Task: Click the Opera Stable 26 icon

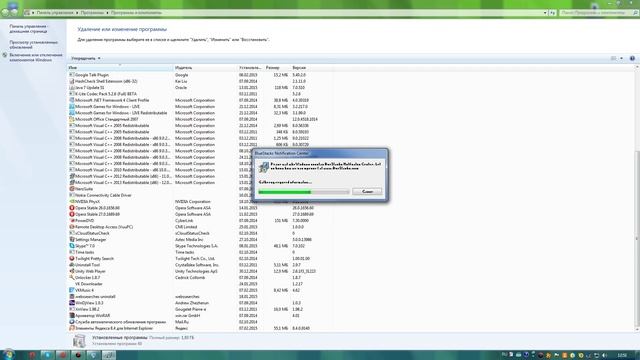Action: (72, 208)
